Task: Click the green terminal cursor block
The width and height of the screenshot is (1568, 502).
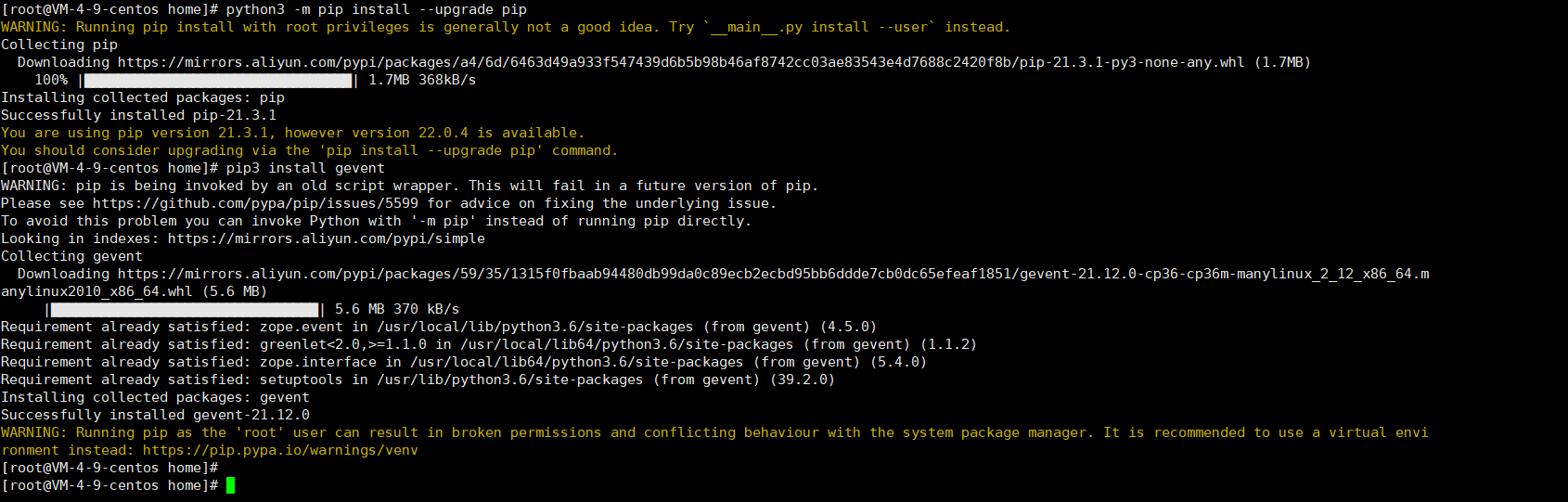Action: point(230,485)
